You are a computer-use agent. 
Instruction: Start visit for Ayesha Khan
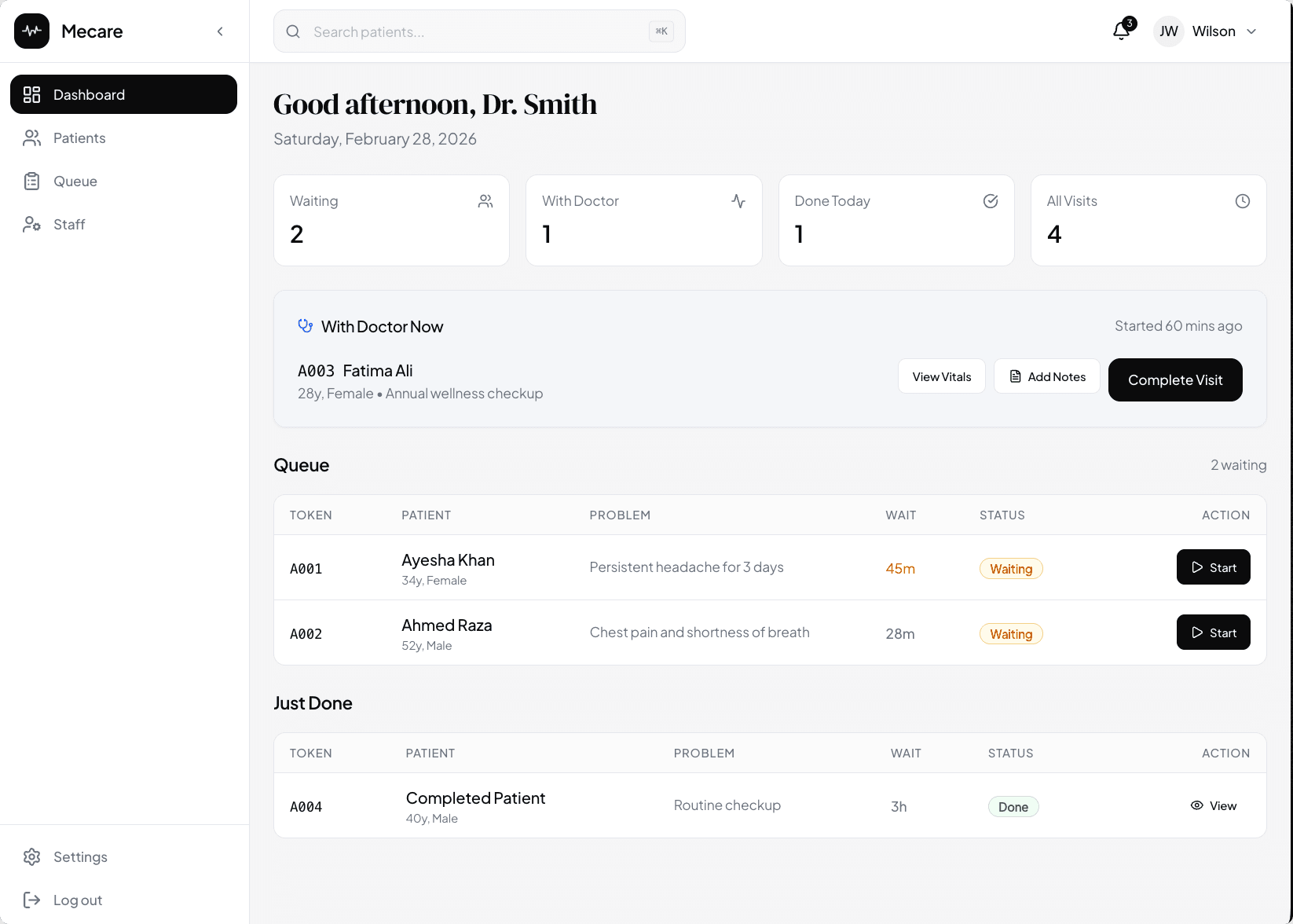[1213, 567]
